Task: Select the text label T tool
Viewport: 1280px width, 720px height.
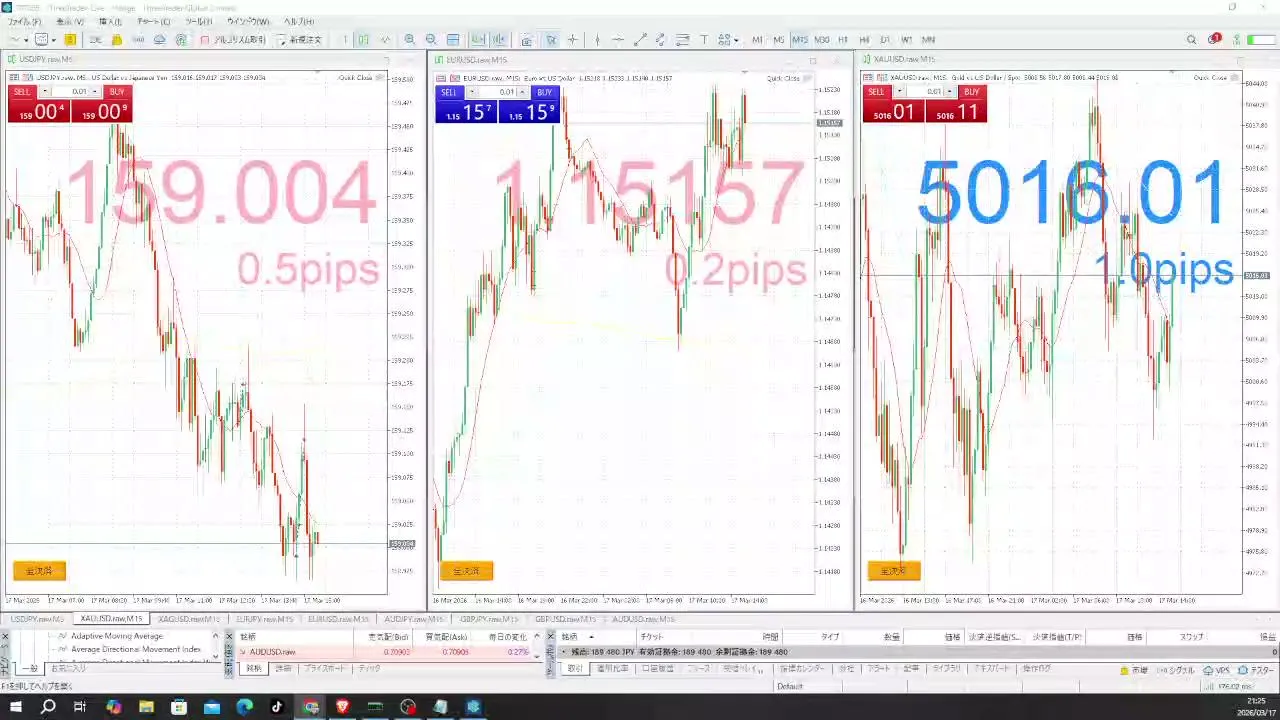Action: coord(704,40)
